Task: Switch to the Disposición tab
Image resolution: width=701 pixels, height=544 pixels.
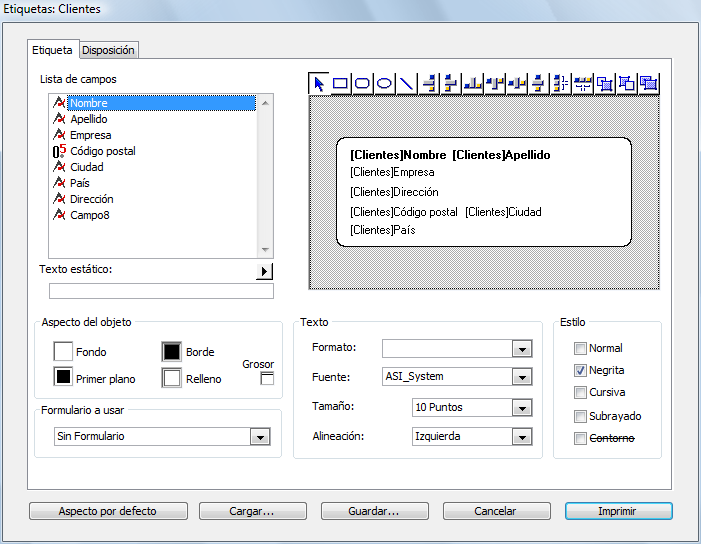Action: tap(108, 50)
